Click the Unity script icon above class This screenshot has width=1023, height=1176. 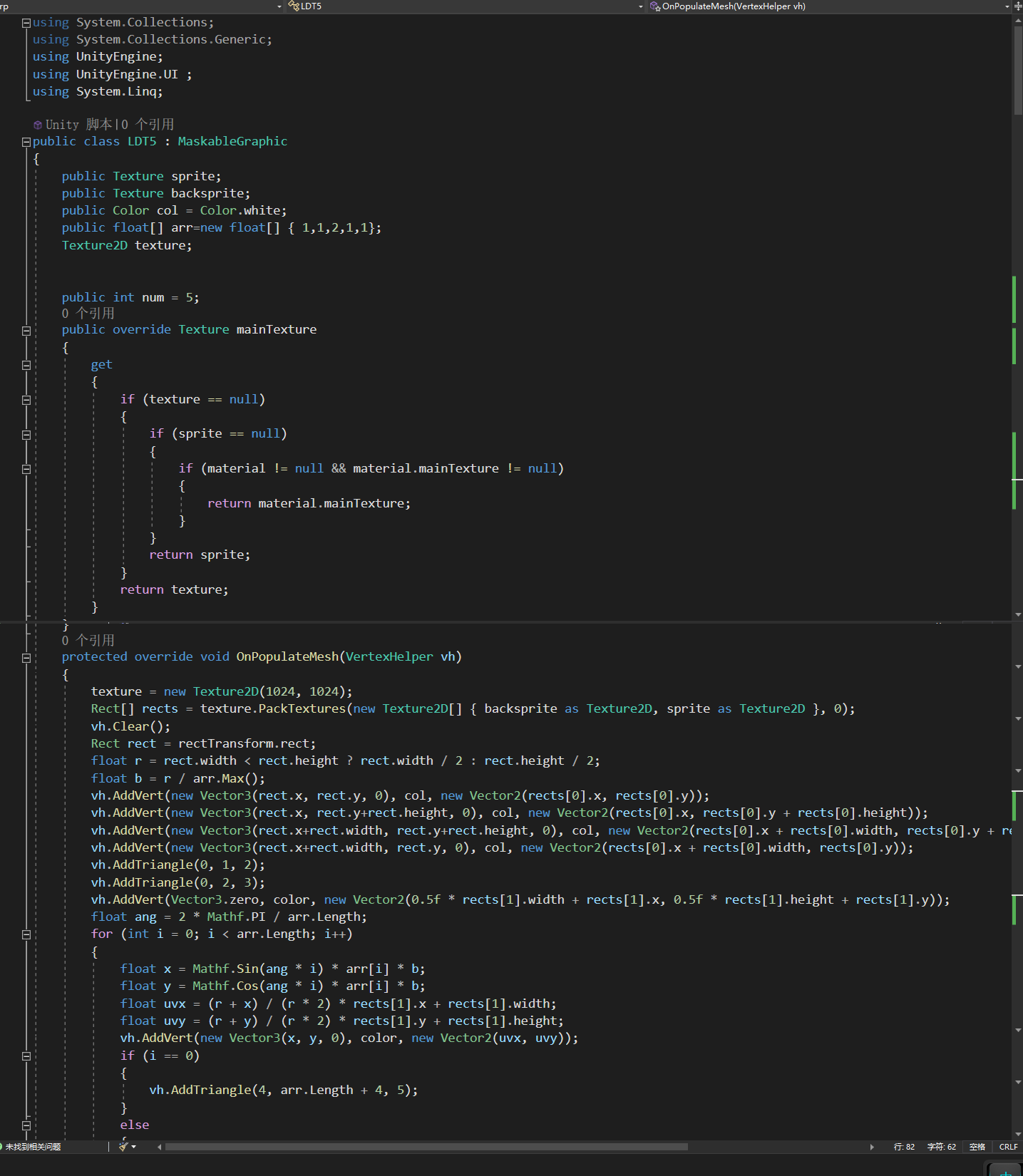coord(38,125)
